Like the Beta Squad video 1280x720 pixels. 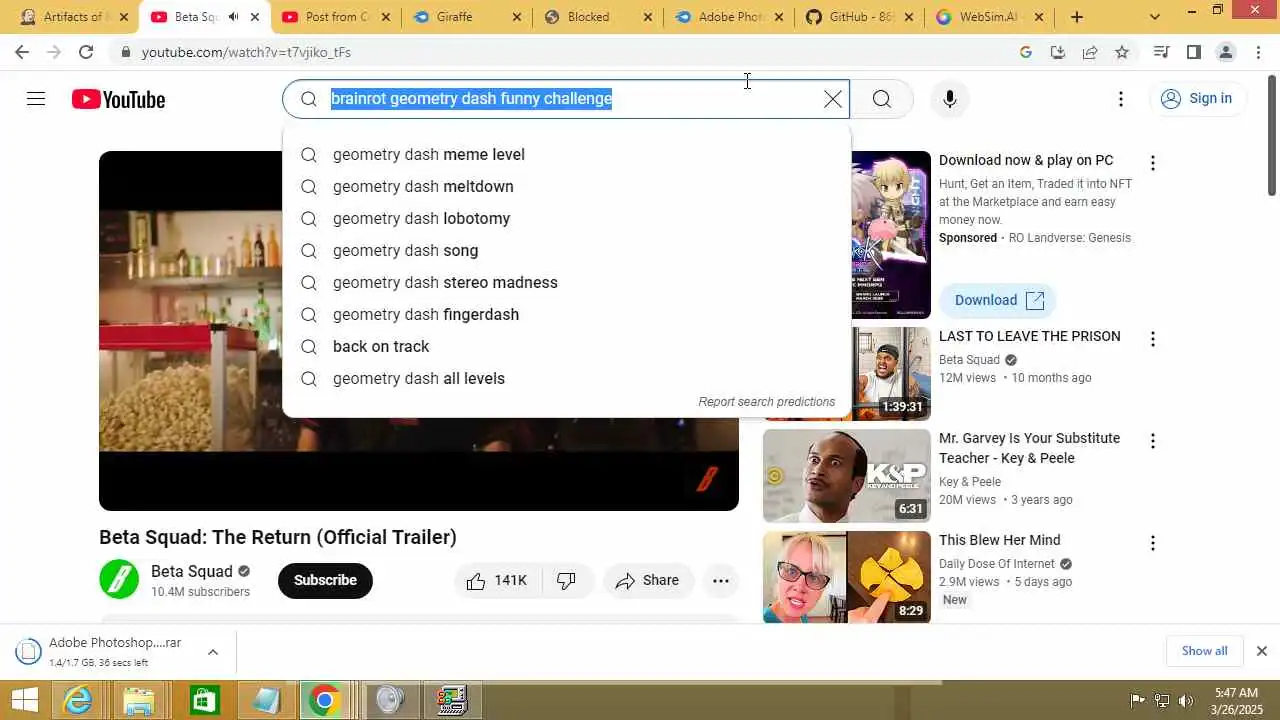pos(497,580)
